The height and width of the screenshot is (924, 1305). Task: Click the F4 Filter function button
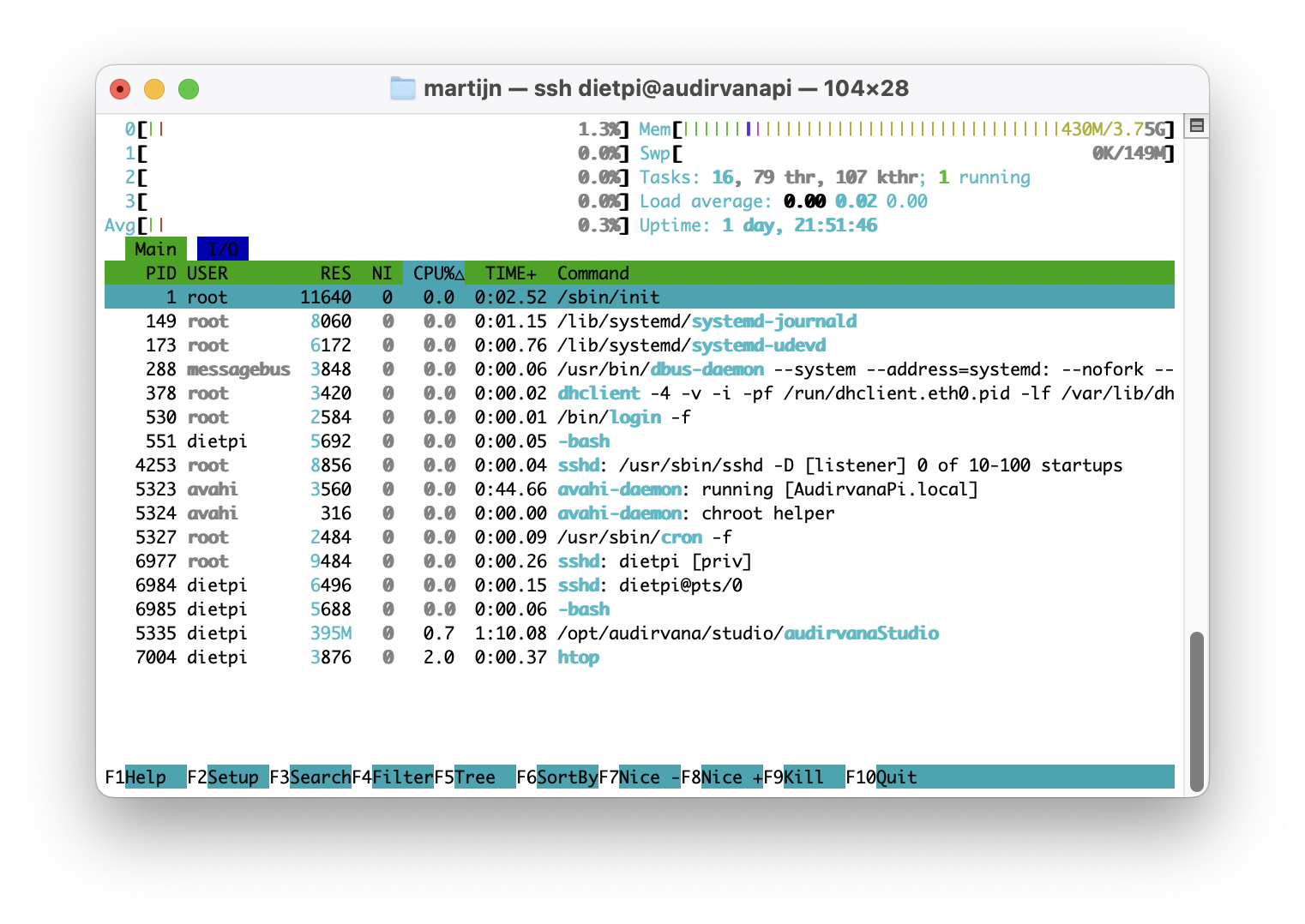pos(393,777)
